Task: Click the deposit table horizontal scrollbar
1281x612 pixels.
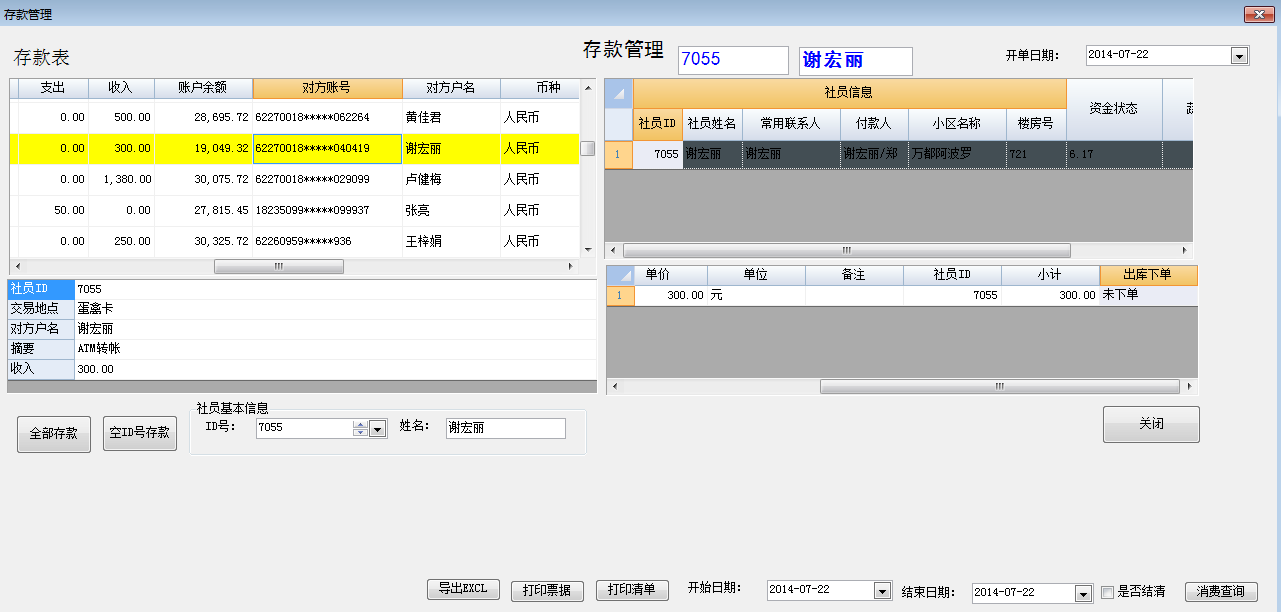Action: point(279,267)
